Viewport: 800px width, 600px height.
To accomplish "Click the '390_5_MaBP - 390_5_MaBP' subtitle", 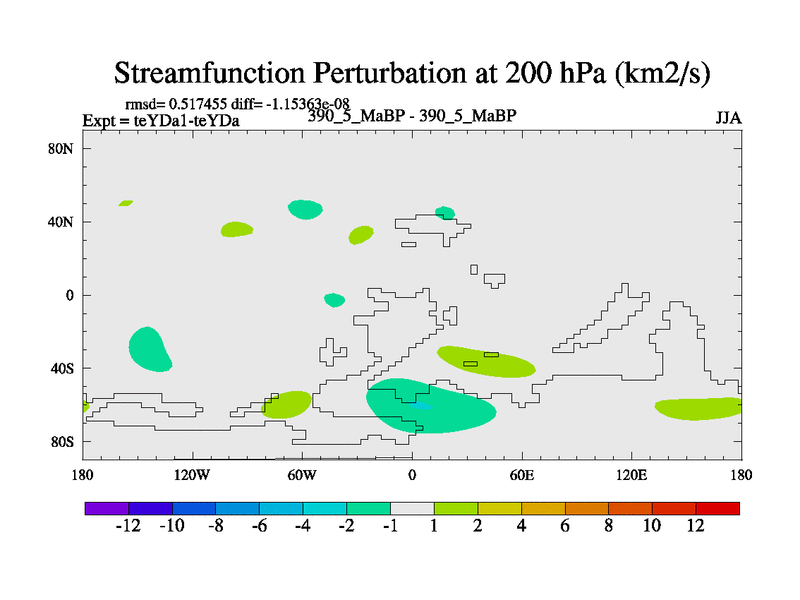I will (x=412, y=115).
